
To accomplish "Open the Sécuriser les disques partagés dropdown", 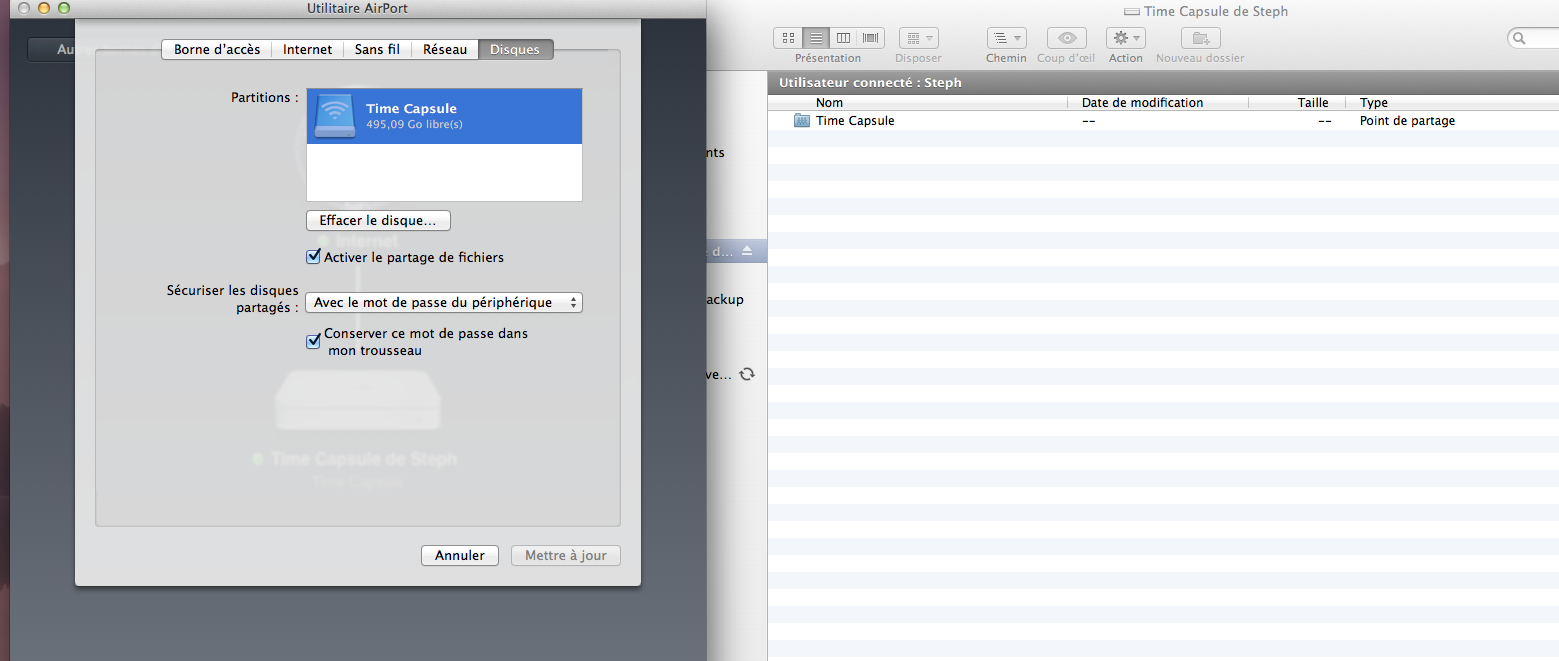I will [443, 302].
